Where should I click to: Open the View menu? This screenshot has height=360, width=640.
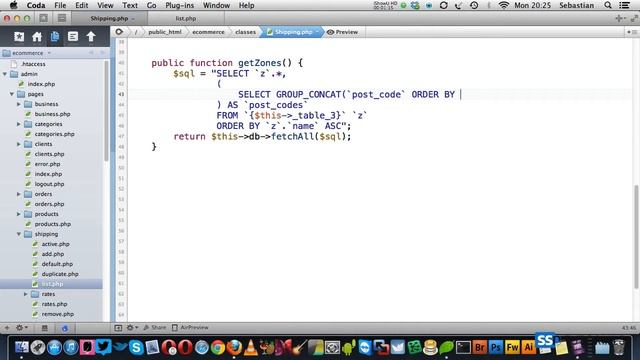(x=105, y=5)
